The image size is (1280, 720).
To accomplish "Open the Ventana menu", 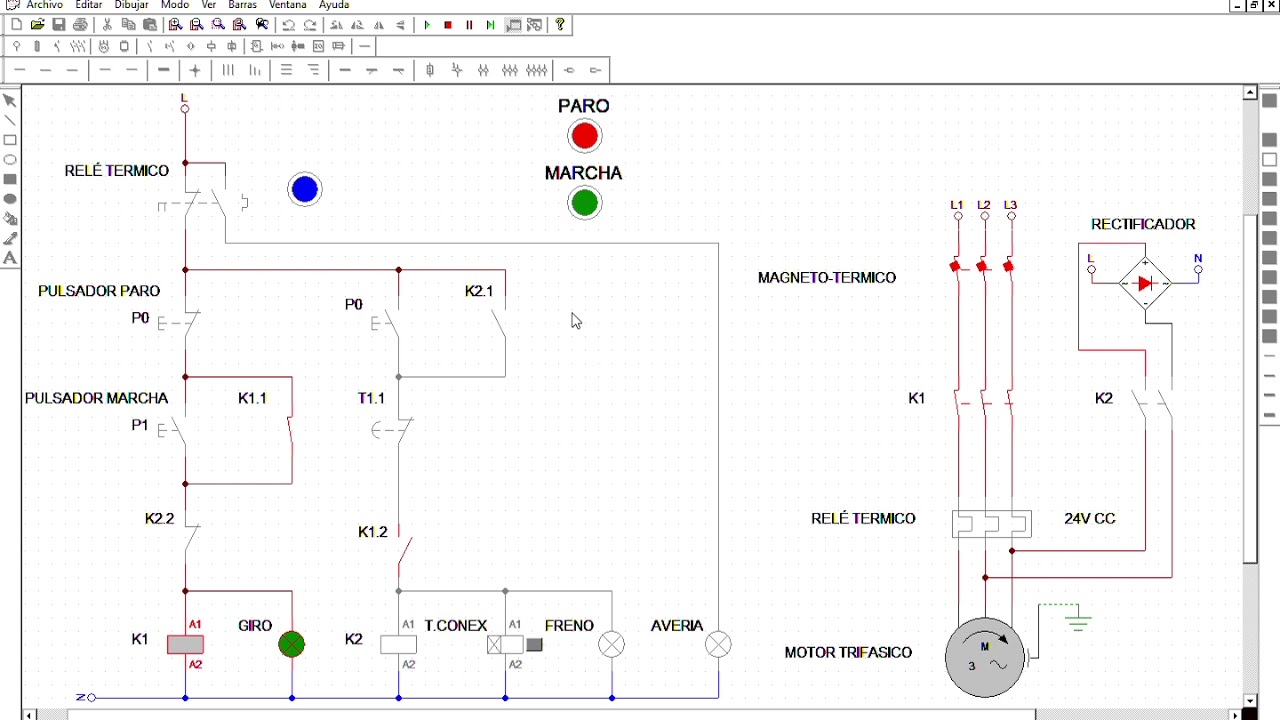I will 288,5.
